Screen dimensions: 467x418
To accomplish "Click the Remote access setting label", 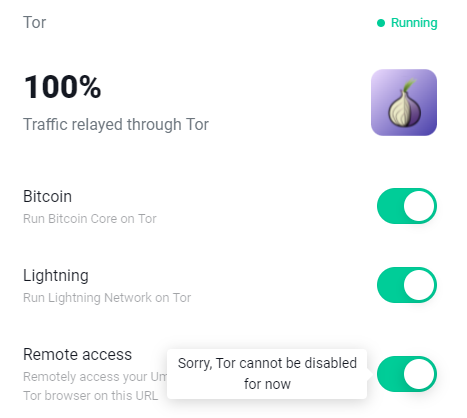I will pyautogui.click(x=77, y=354).
